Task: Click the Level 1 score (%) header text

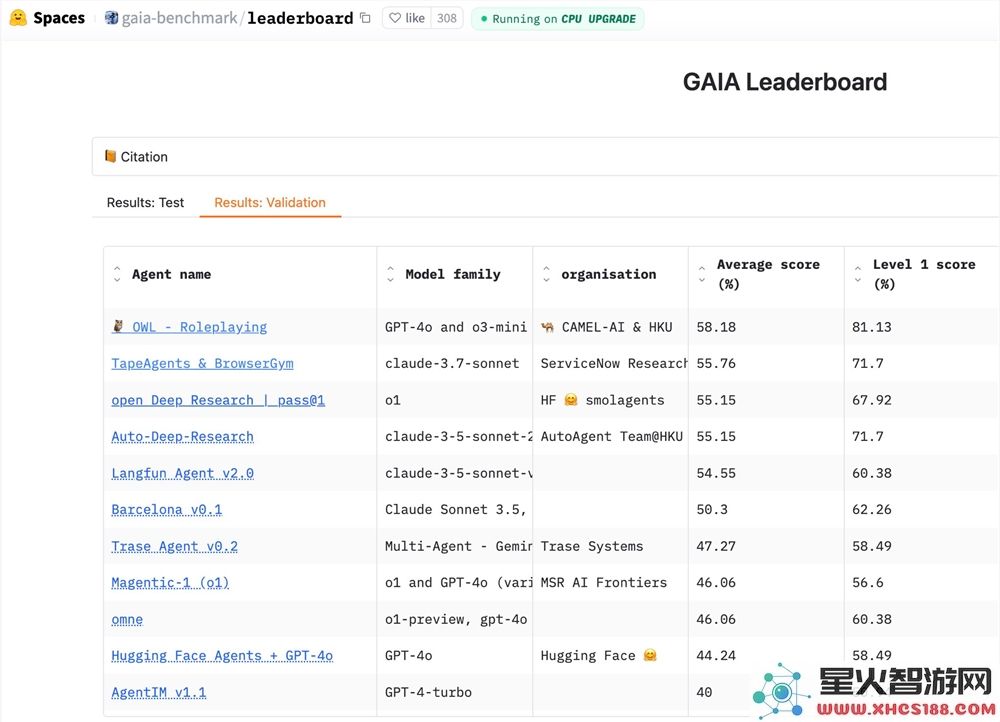Action: point(924,274)
